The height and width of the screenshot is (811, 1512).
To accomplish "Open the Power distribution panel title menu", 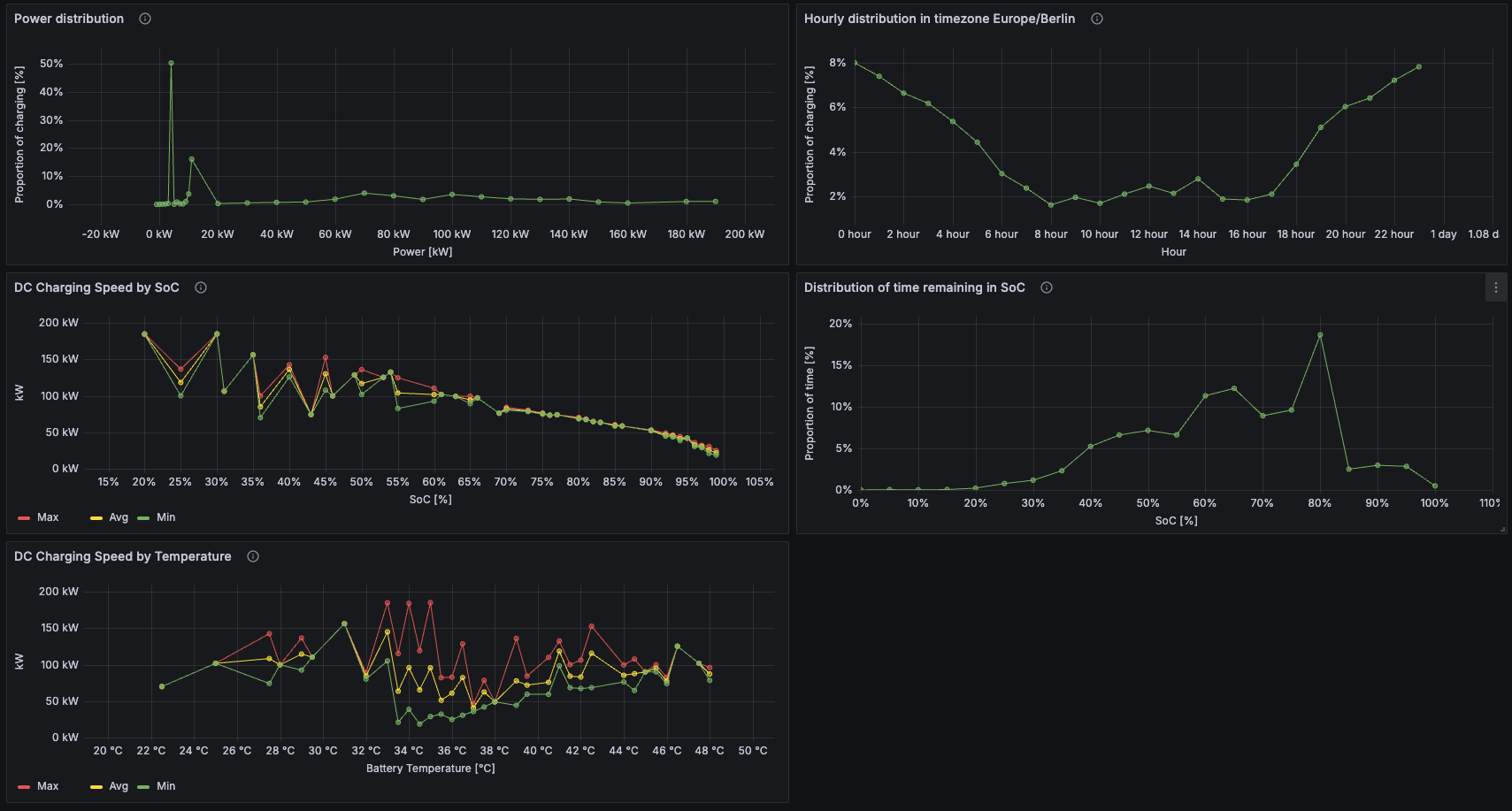I will (69, 19).
